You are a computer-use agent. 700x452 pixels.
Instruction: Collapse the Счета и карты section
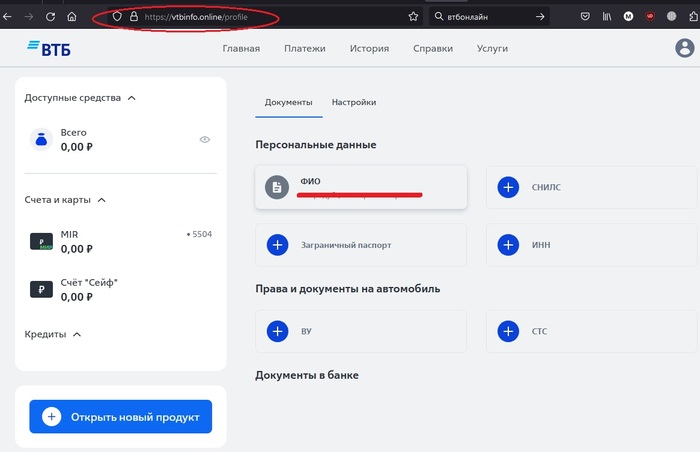point(101,200)
